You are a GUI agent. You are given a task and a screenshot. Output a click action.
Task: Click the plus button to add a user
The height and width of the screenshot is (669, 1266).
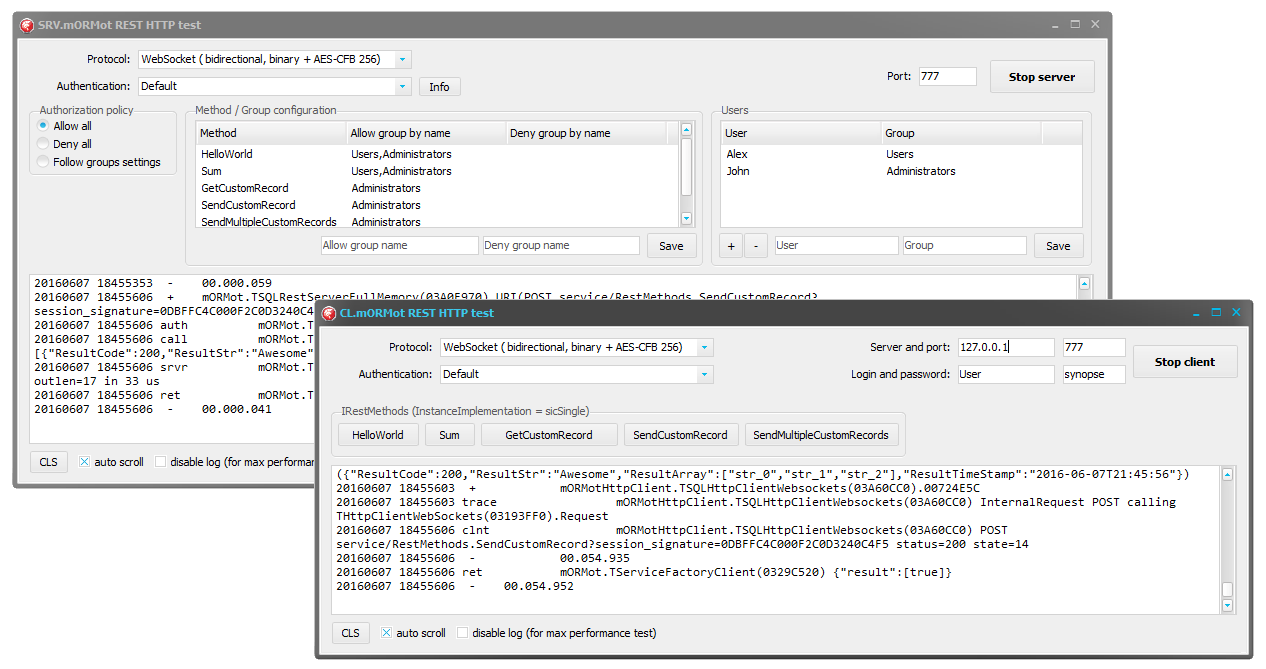tap(731, 246)
